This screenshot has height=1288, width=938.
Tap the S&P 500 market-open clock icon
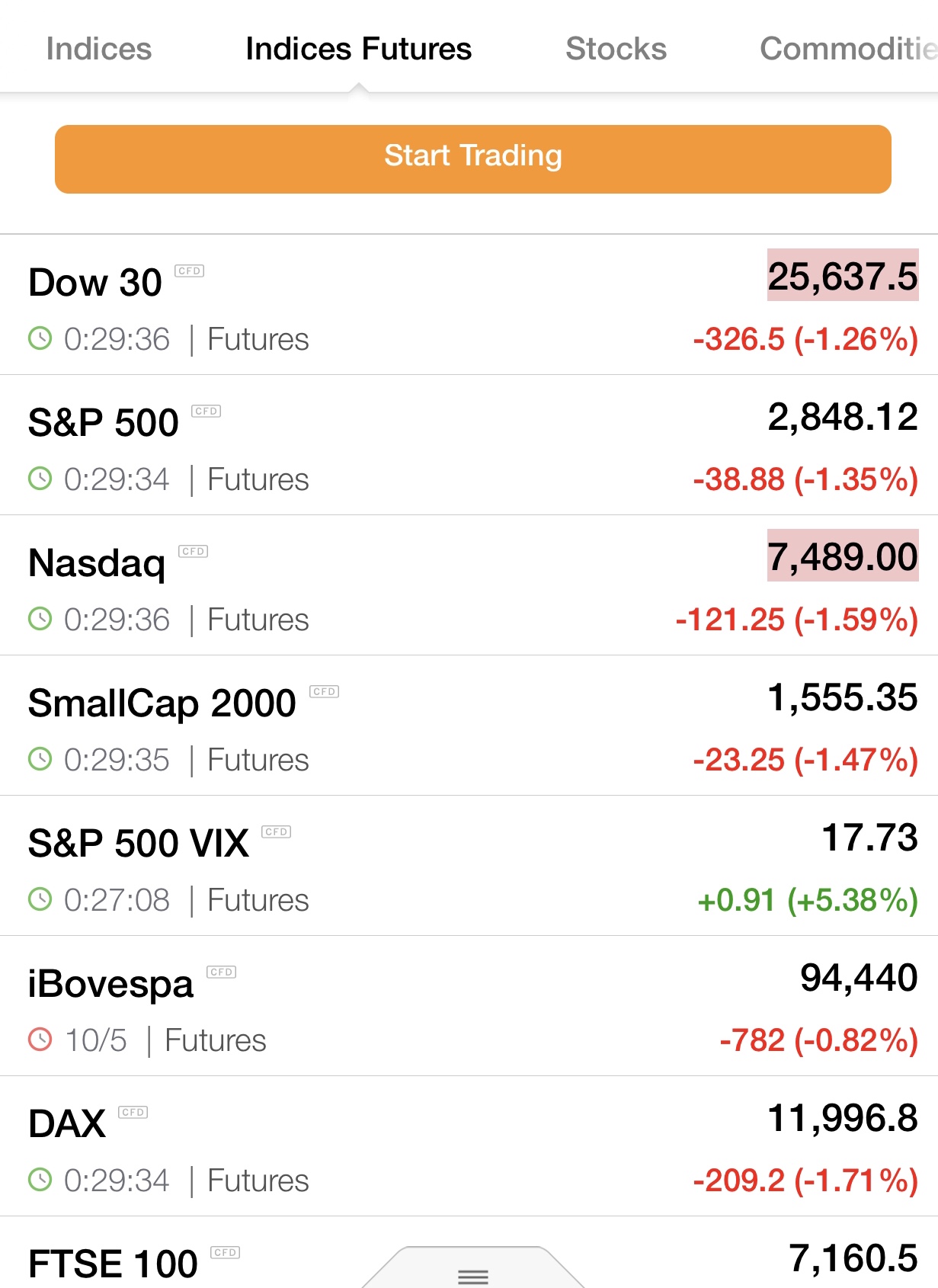(40, 479)
